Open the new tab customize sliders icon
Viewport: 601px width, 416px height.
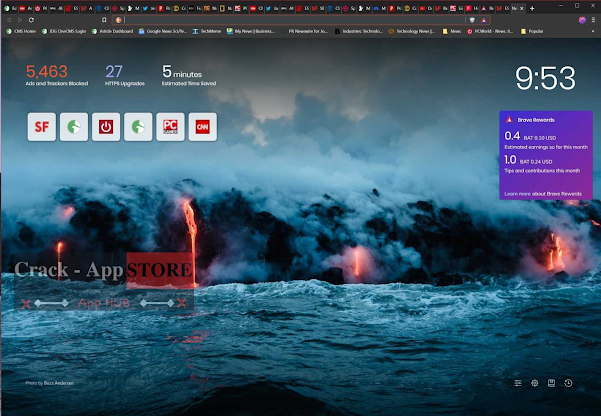[518, 383]
